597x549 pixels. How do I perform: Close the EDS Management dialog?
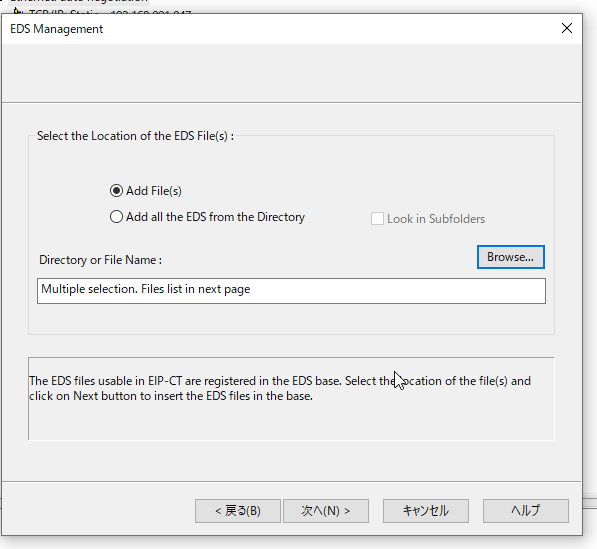(x=567, y=28)
